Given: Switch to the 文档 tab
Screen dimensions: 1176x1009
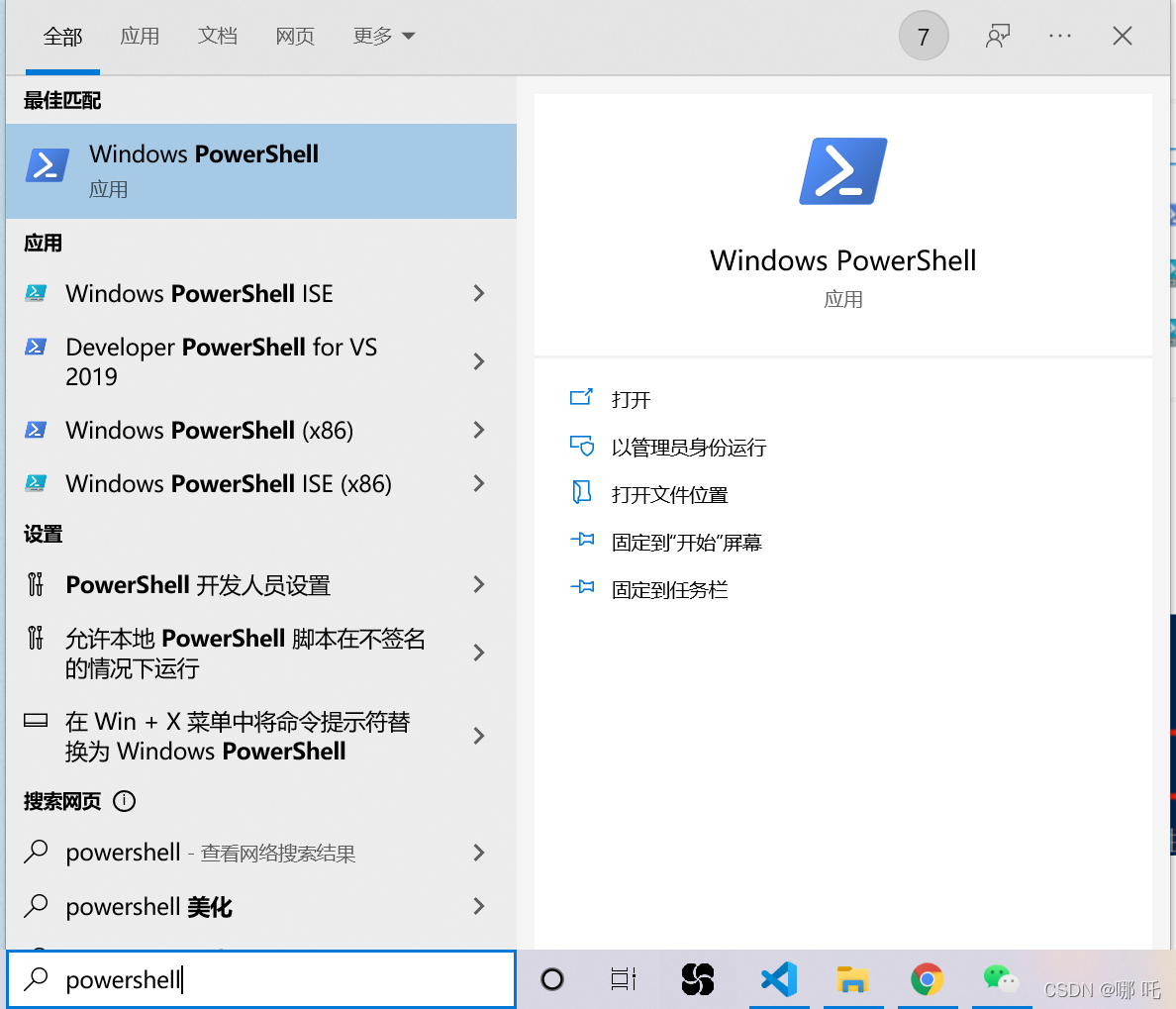Looking at the screenshot, I should click(218, 36).
